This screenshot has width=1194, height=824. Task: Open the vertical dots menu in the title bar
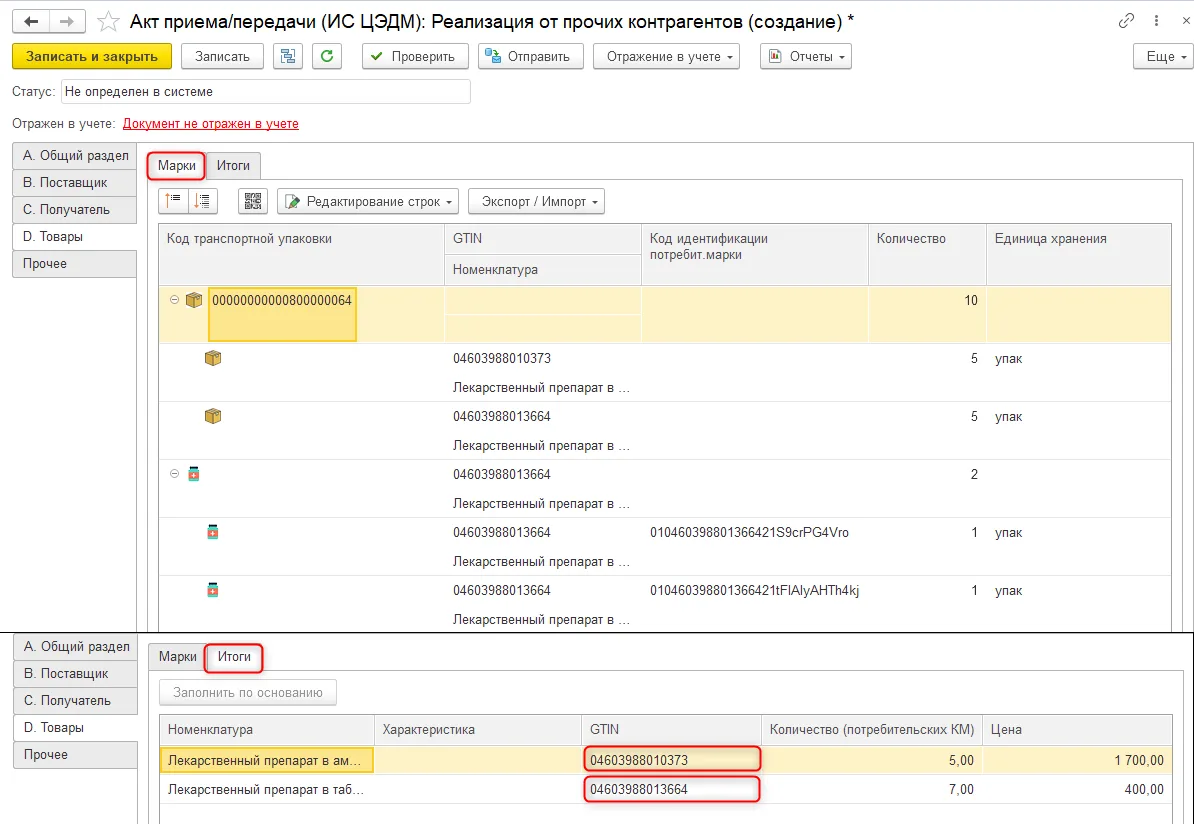point(1156,21)
